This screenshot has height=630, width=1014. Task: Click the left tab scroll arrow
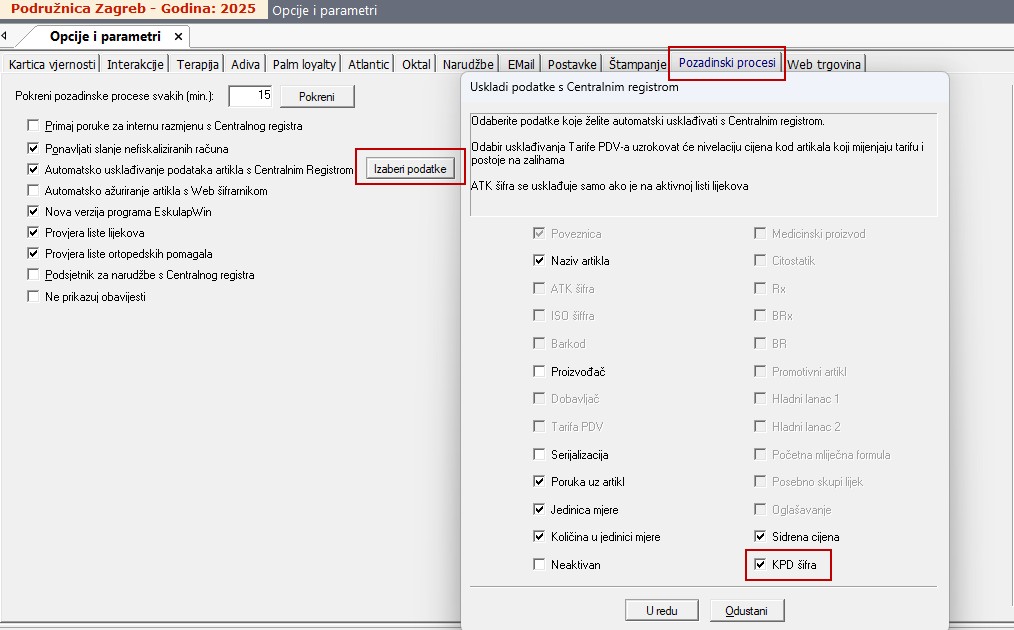click(6, 36)
